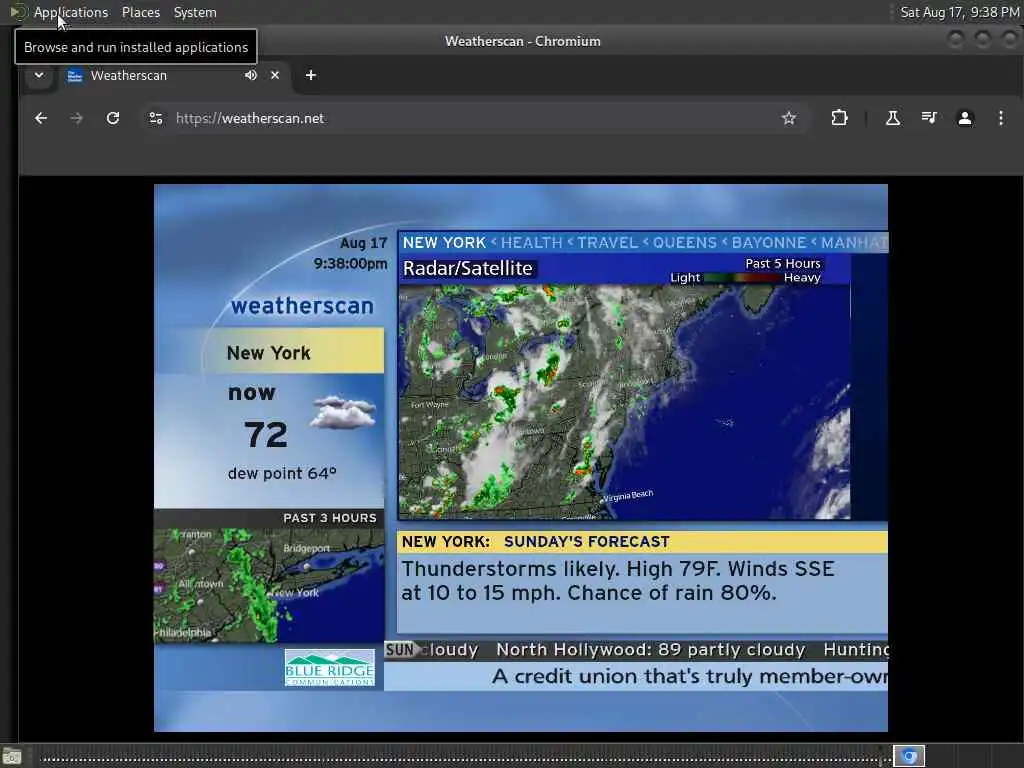Viewport: 1024px width, 768px height.
Task: Click the cloud weather condition icon
Action: point(344,412)
